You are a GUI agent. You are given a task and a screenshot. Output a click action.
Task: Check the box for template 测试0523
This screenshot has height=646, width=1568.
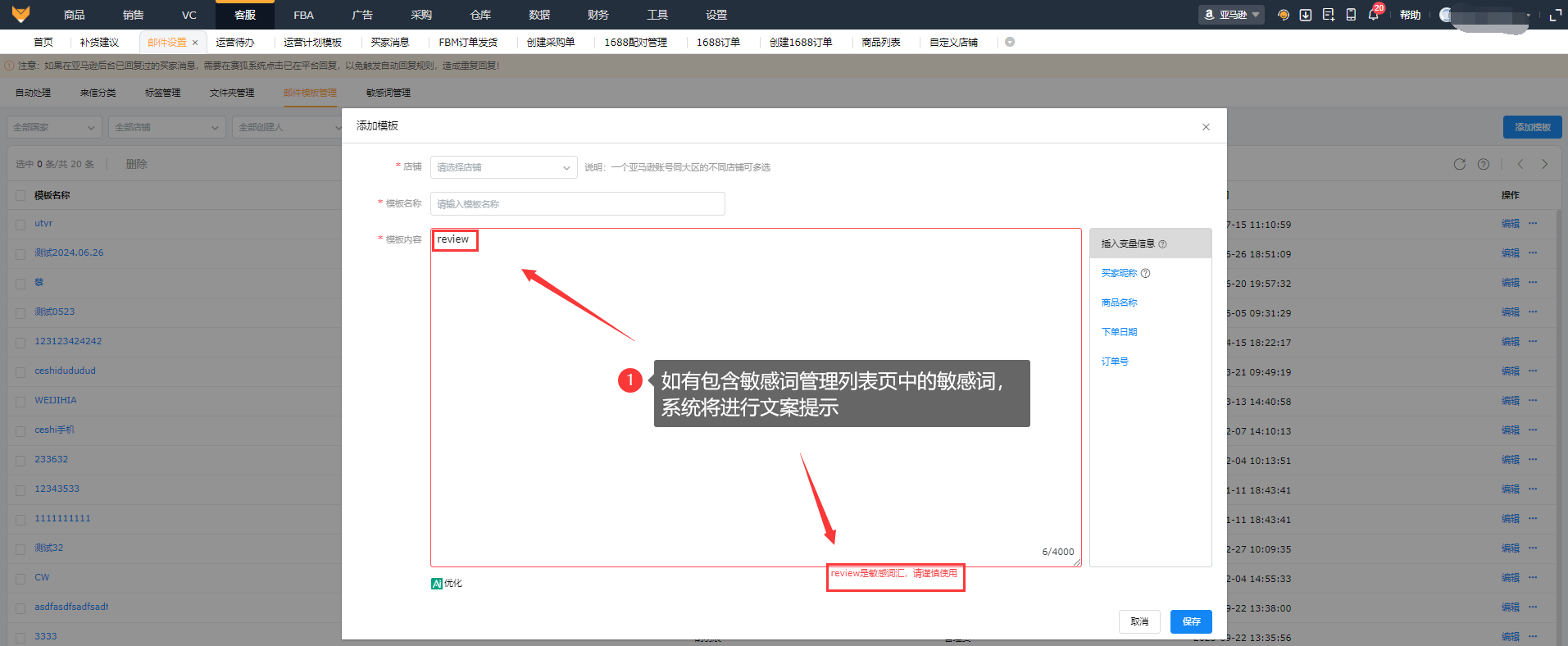click(x=20, y=313)
